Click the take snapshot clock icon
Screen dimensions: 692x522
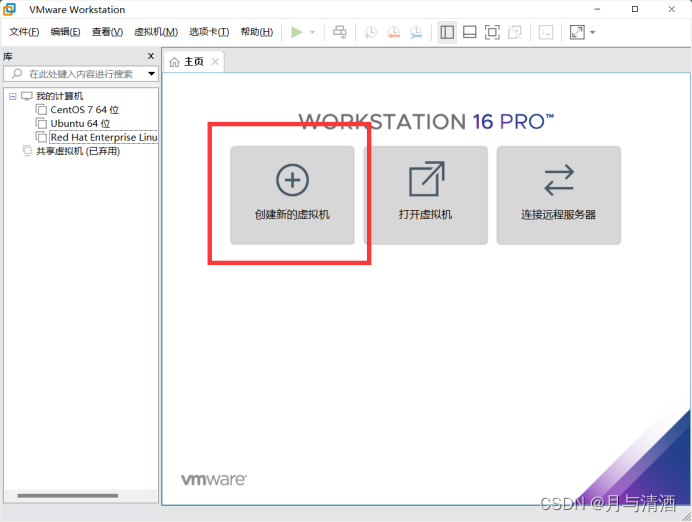point(370,32)
